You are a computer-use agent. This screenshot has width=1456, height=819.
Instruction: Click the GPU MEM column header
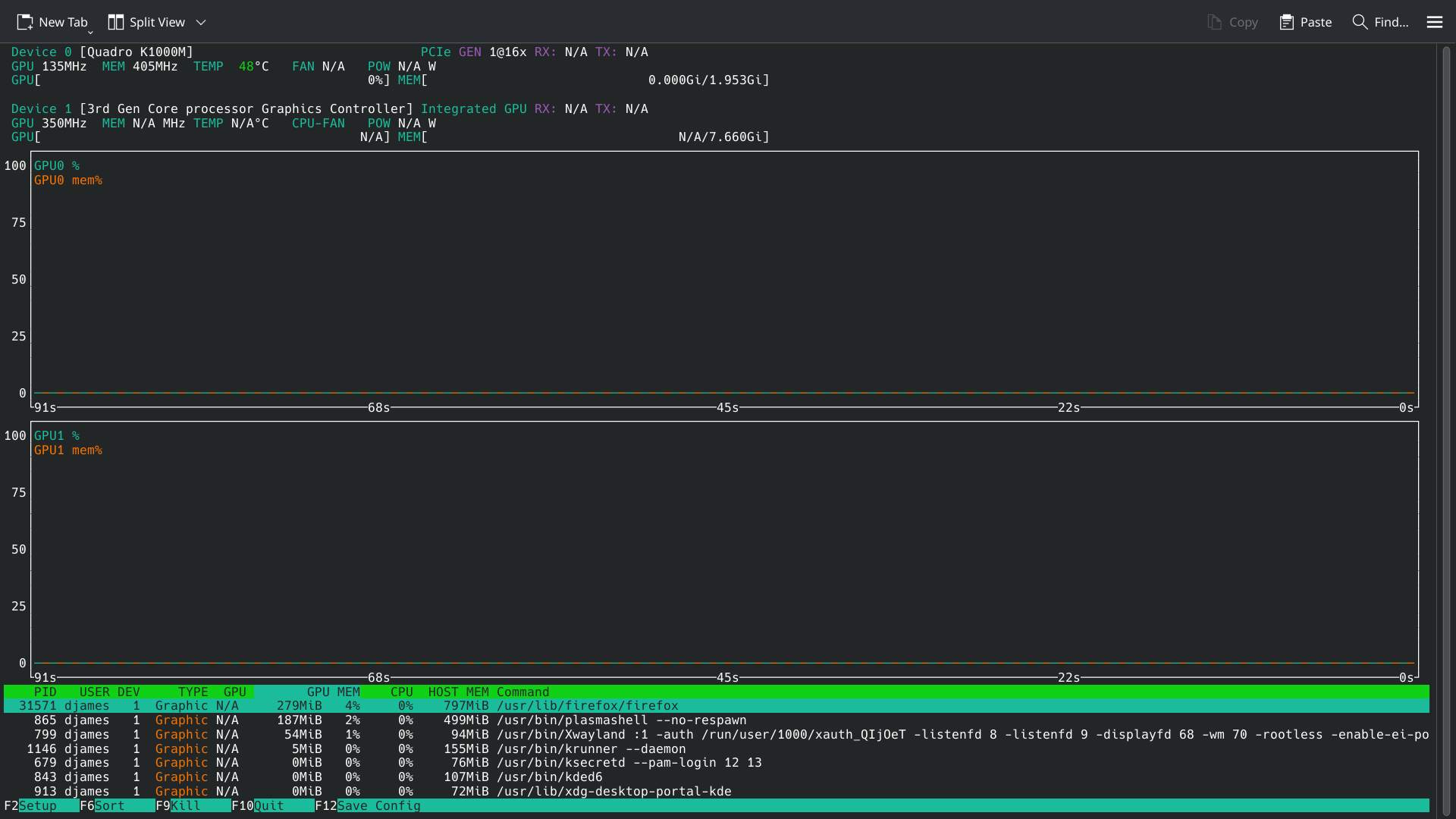[333, 692]
